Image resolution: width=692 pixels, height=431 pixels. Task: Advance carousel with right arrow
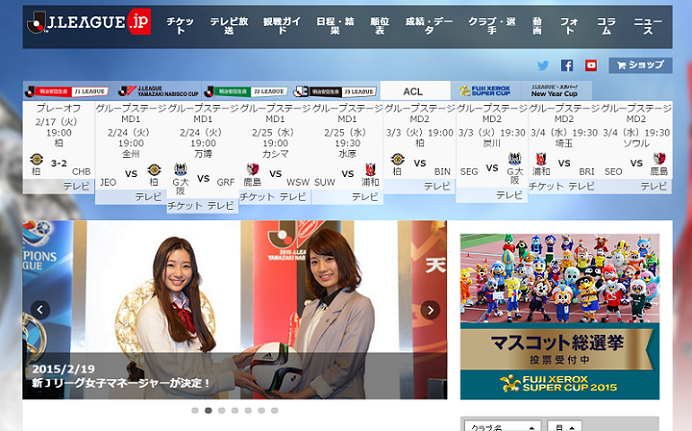(430, 310)
